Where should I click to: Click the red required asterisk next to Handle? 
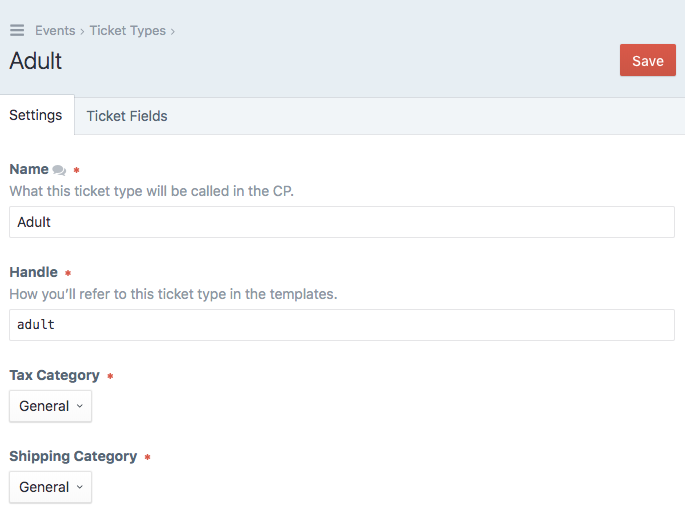pyautogui.click(x=68, y=273)
